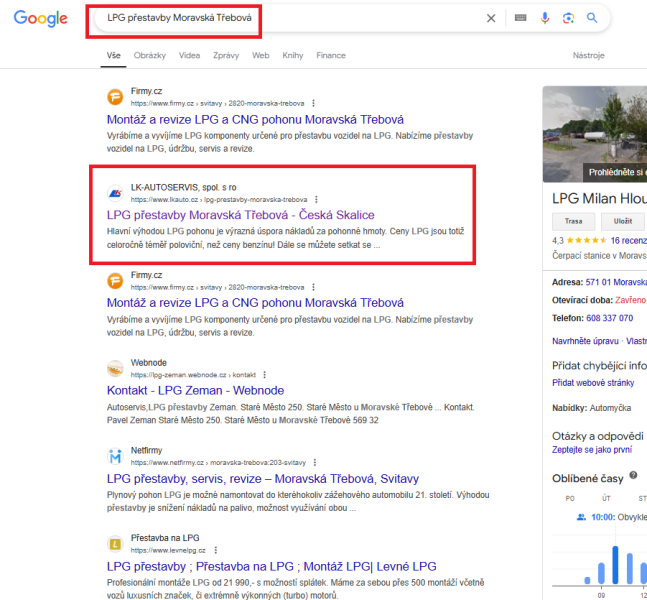Switch to the Web tab
647x600 pixels.
(261, 55)
